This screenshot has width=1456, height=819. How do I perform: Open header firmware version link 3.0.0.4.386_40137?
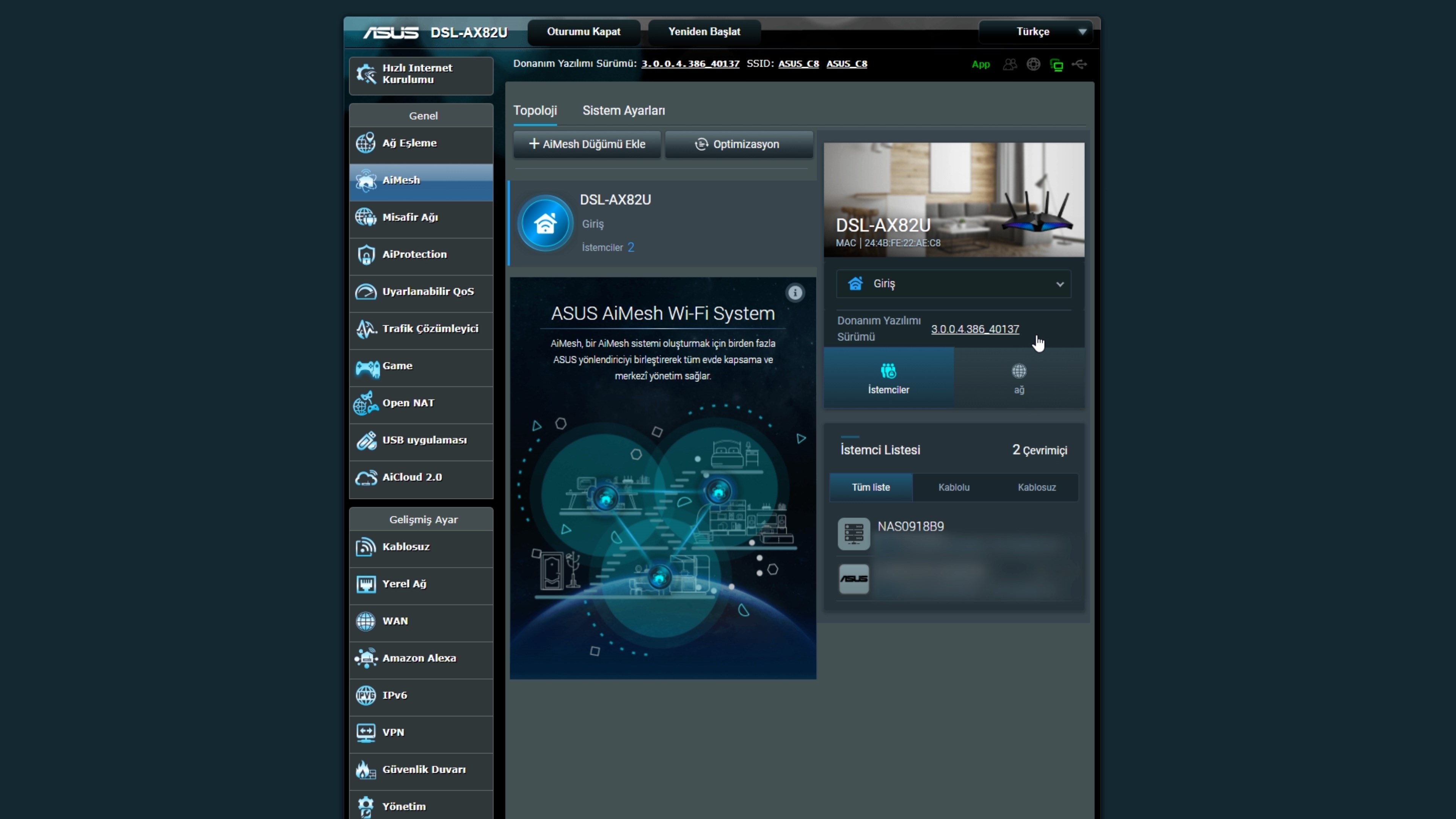pyautogui.click(x=690, y=64)
